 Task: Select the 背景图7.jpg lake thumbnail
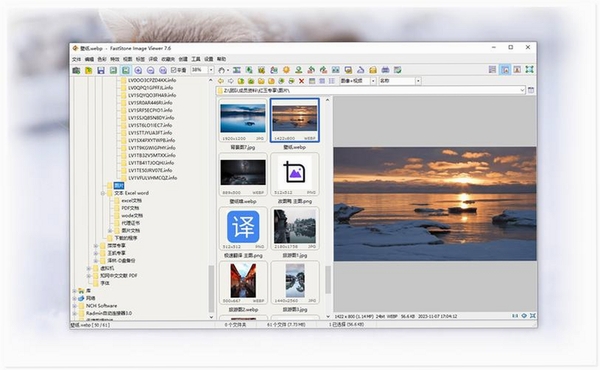pyautogui.click(x=243, y=121)
